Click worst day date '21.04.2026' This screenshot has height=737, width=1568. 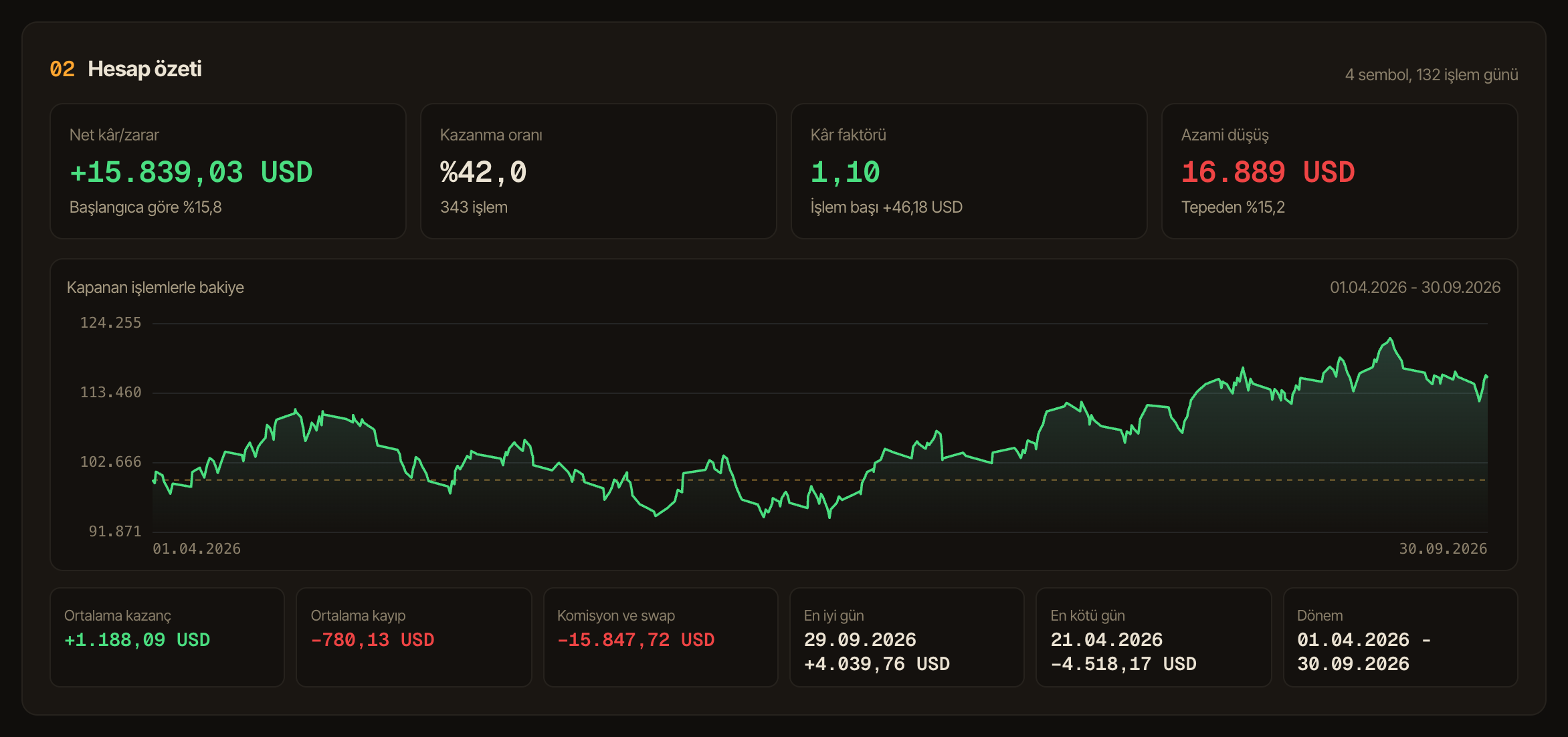[x=1106, y=640]
